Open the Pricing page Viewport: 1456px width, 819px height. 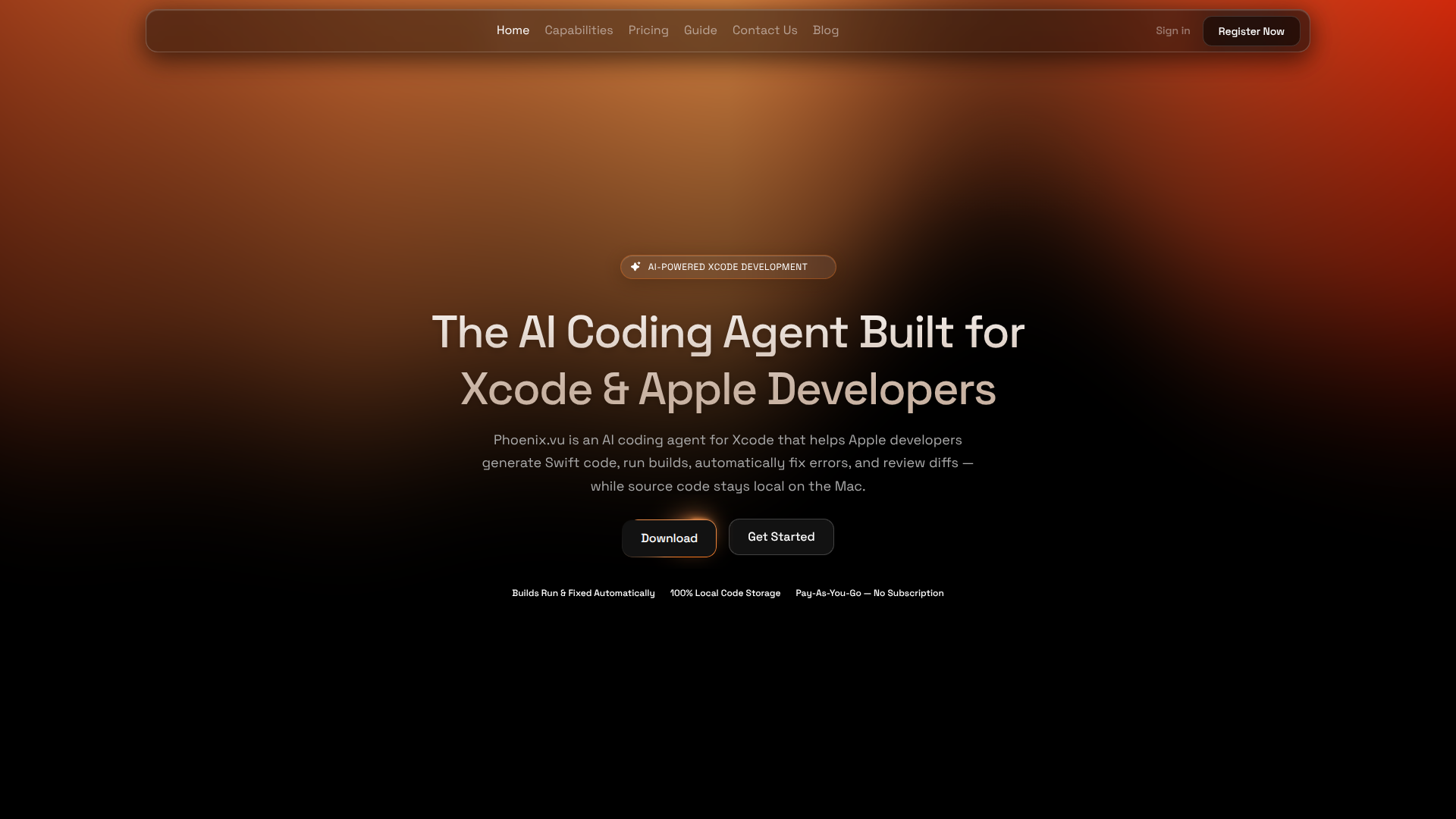(x=648, y=30)
